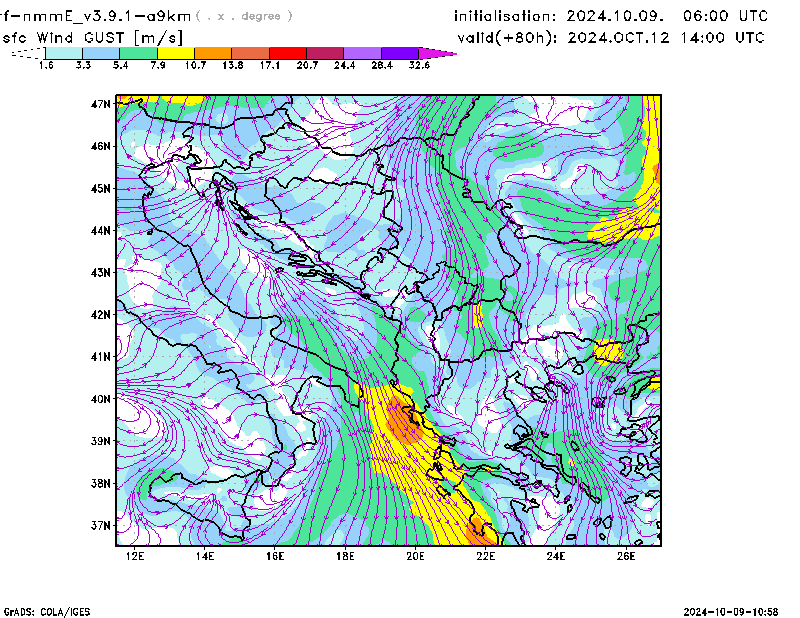Click the 41N latitude label
800x618 pixels.
101,357
